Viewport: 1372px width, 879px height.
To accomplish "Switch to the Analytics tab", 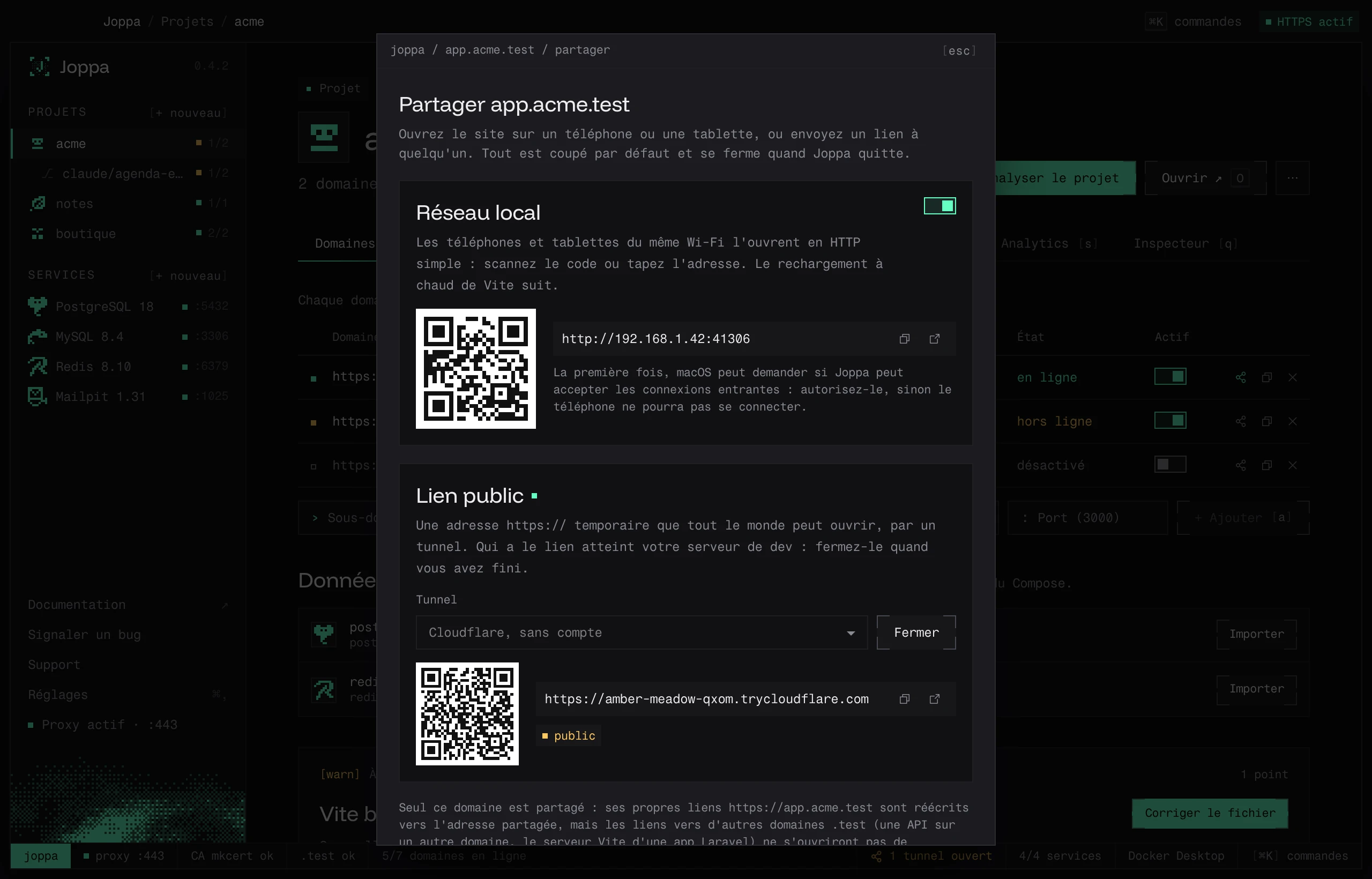I will (1048, 244).
